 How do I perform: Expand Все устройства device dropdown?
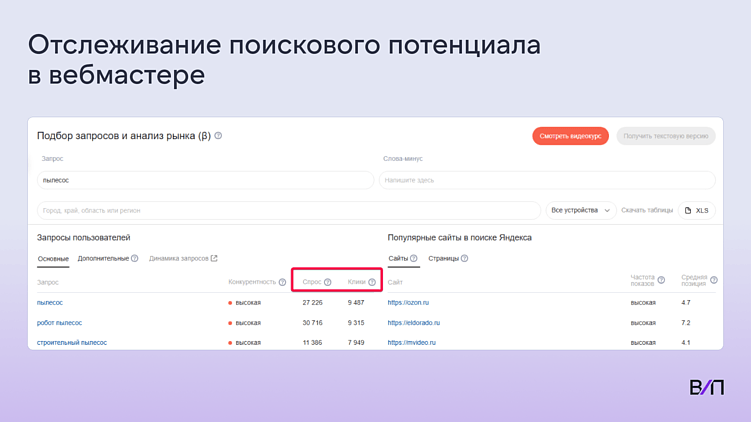pyautogui.click(x=580, y=210)
